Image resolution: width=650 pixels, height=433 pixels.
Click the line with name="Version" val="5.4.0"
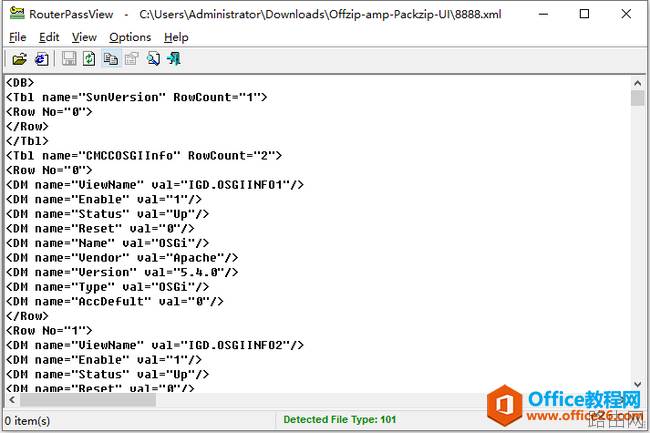point(122,272)
